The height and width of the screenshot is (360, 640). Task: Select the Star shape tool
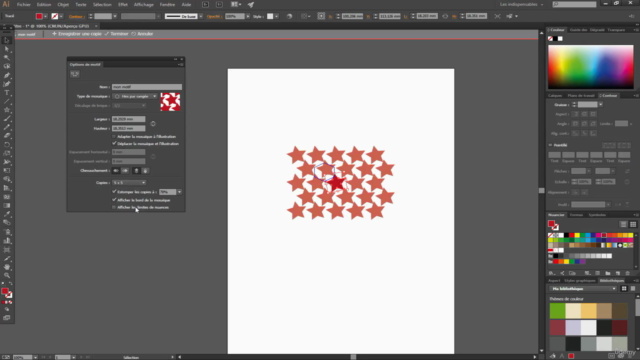click(x=7, y=110)
